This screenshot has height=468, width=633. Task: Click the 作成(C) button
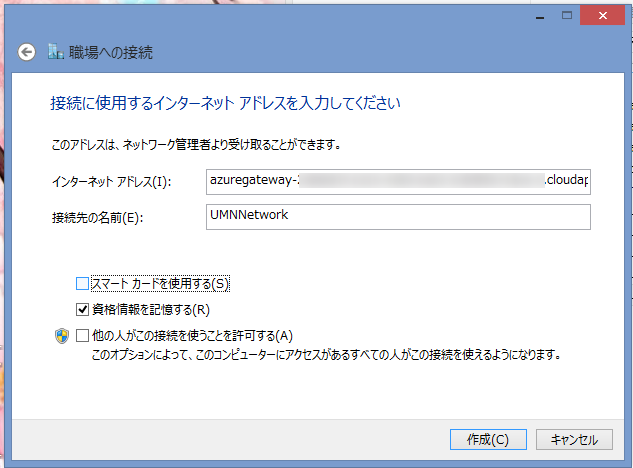488,439
